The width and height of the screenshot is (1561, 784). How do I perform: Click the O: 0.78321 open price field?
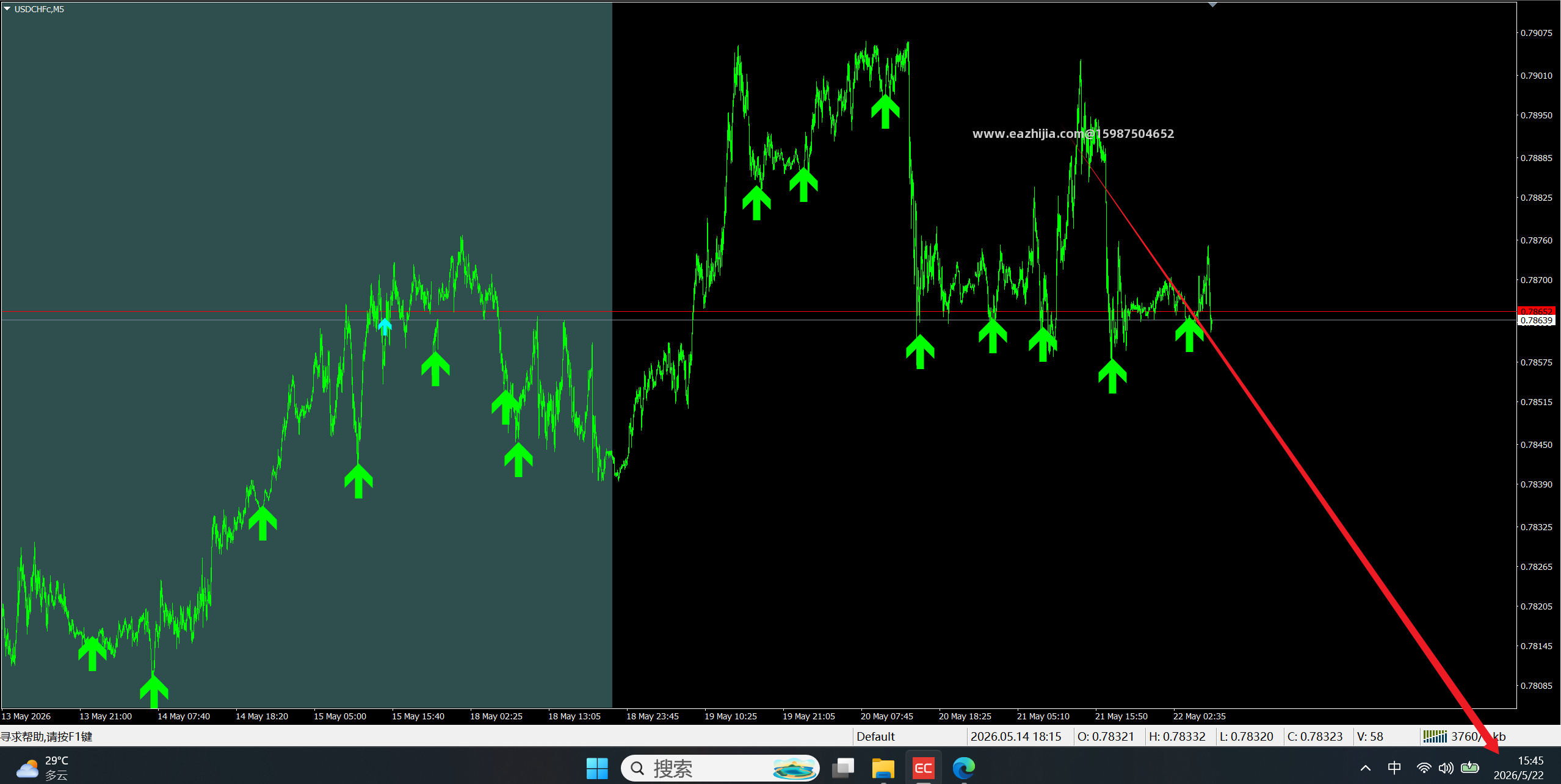point(1106,736)
